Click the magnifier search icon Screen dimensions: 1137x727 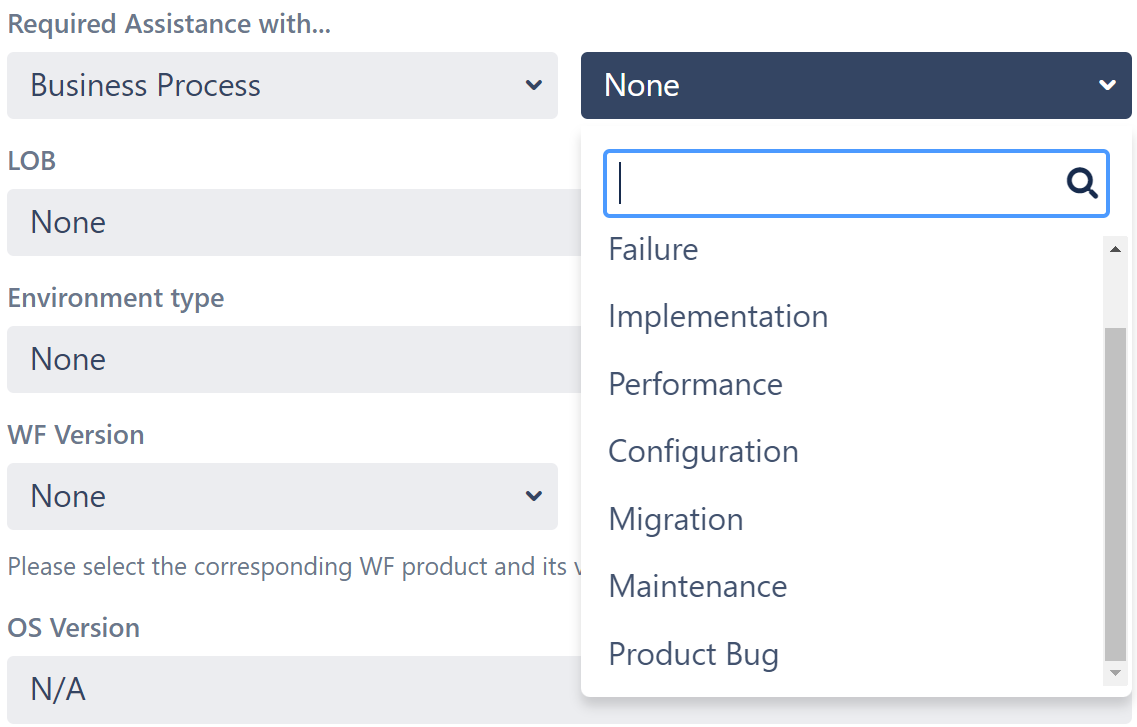[1081, 183]
